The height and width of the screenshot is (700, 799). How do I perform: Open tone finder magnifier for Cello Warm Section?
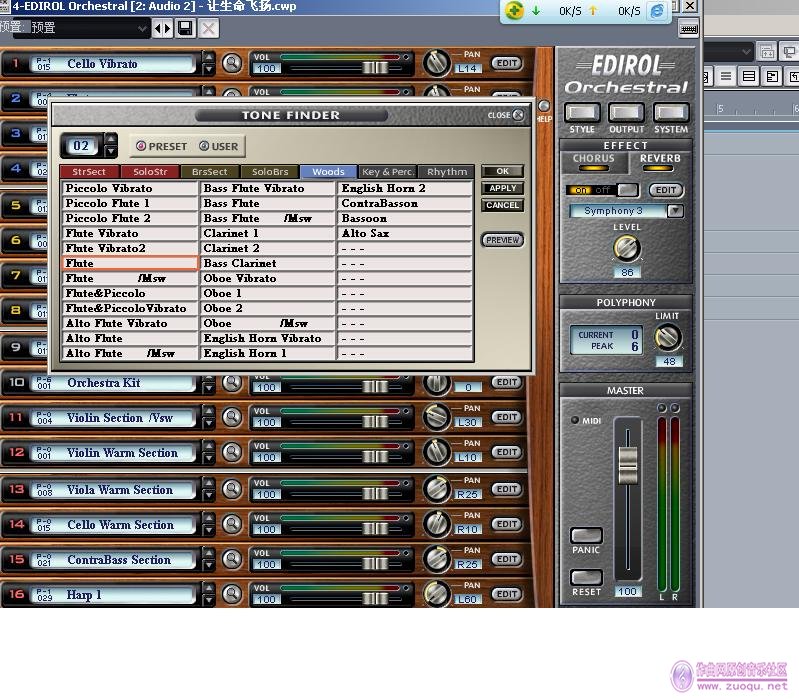coord(232,524)
